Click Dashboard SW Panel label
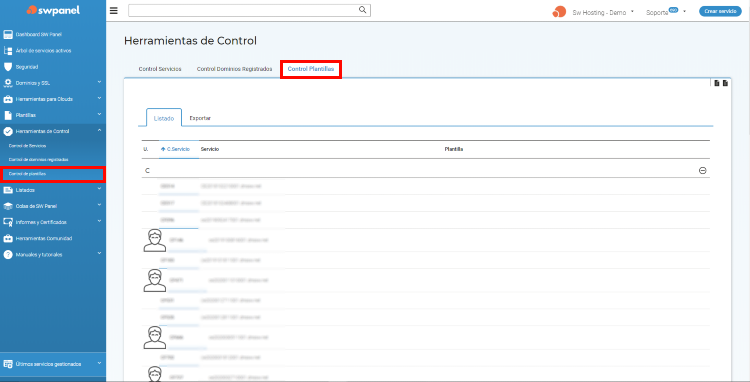The height and width of the screenshot is (382, 750). click(x=39, y=35)
